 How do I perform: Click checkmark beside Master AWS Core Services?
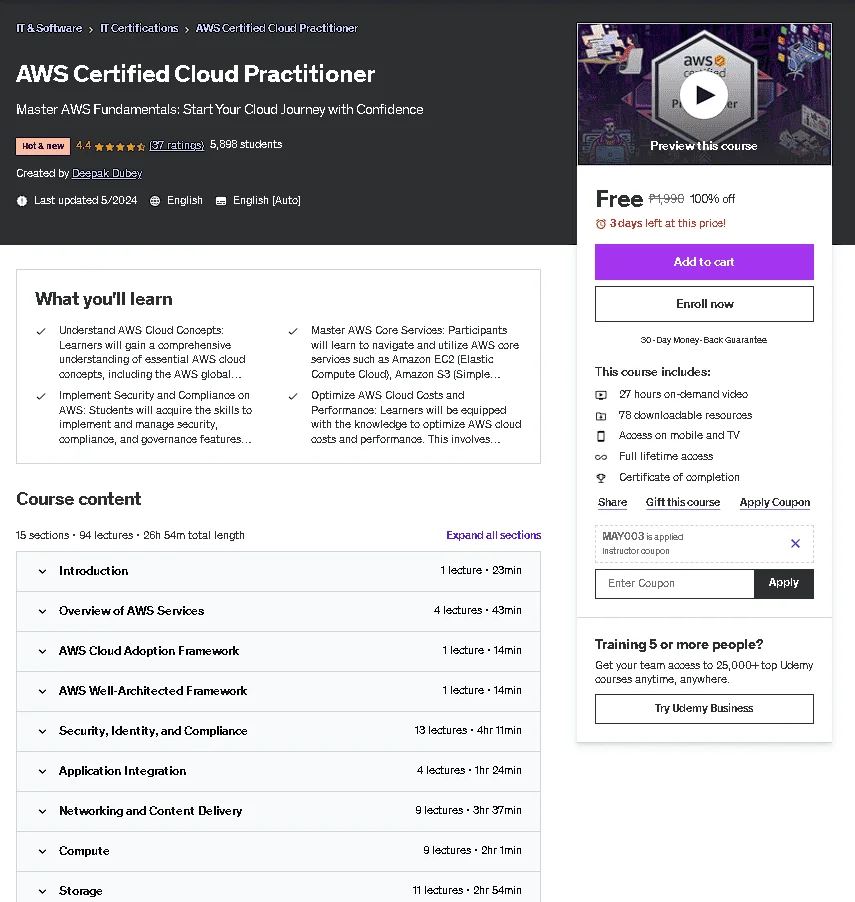point(293,331)
